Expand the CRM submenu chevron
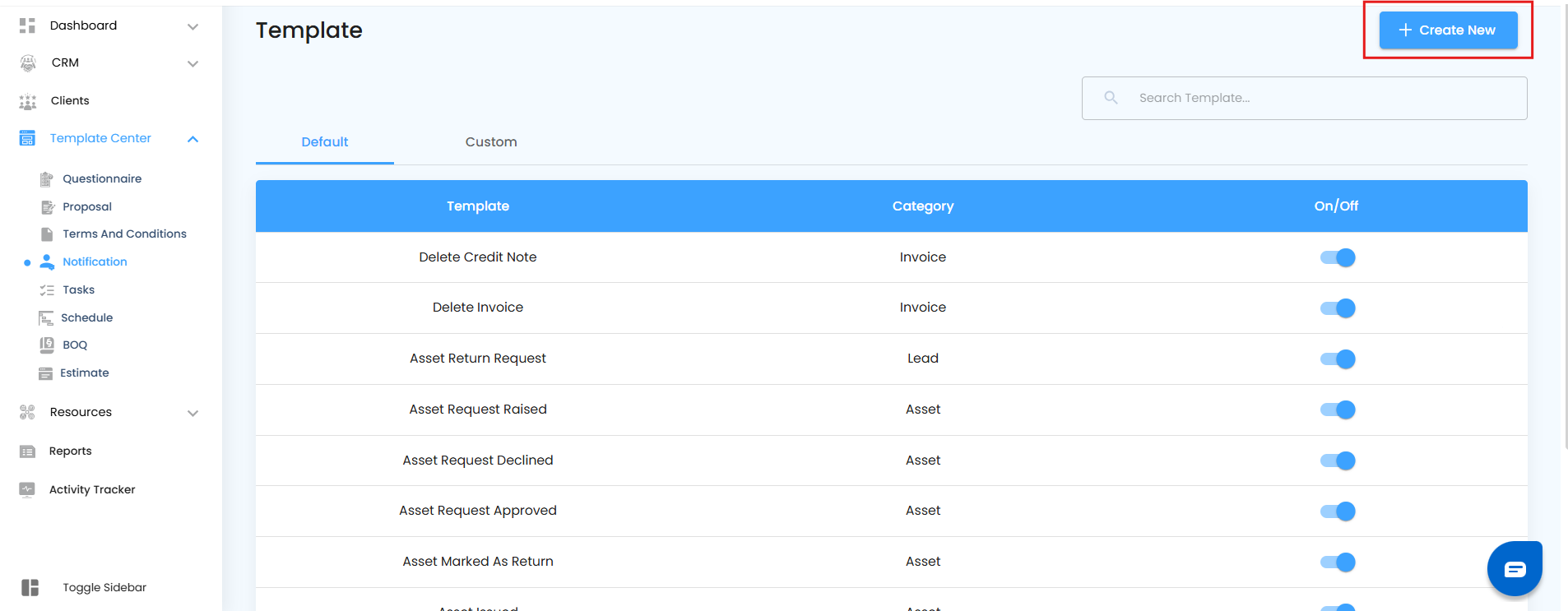The height and width of the screenshot is (611, 1568). (x=193, y=63)
